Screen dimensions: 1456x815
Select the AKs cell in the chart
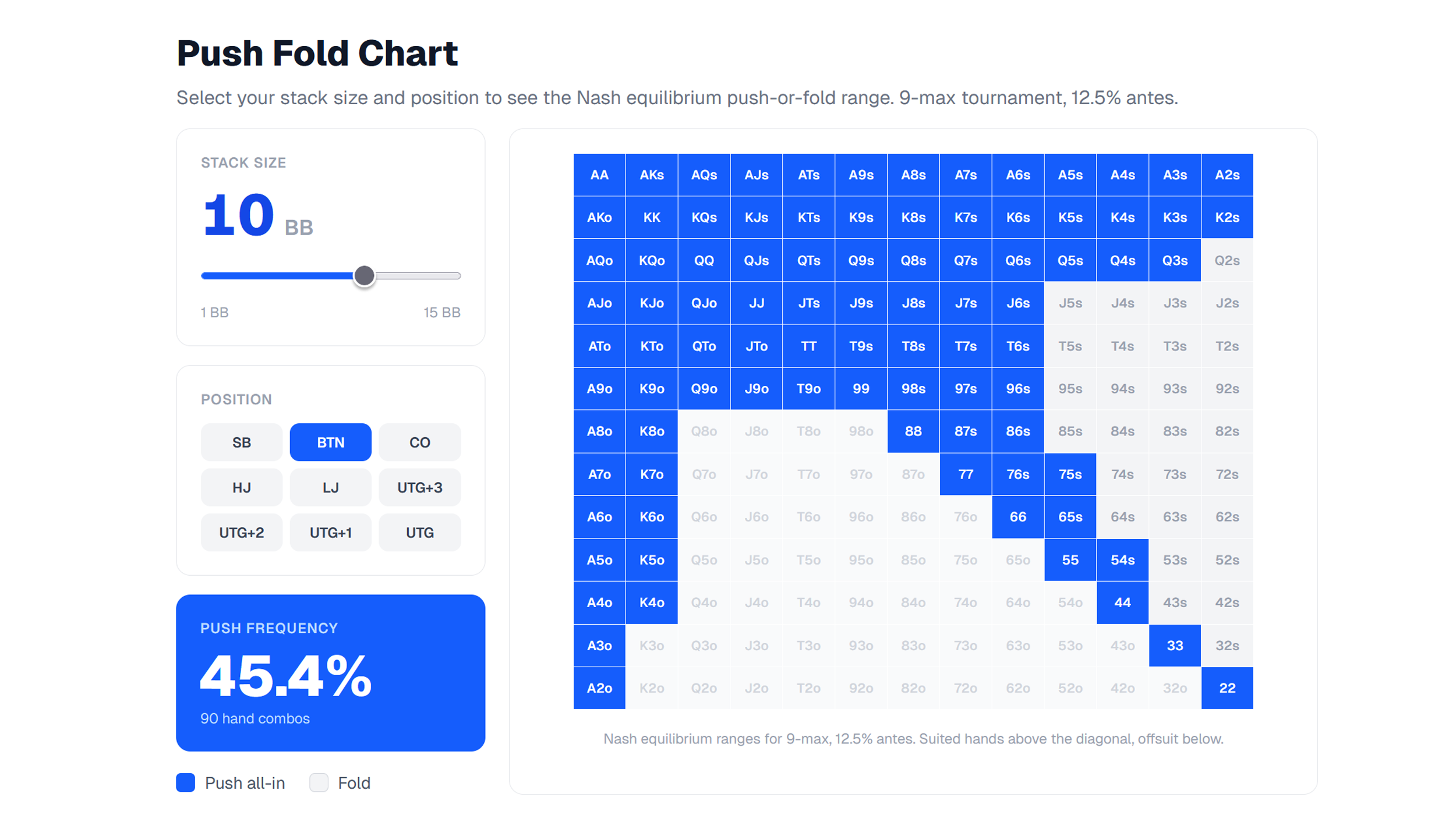pos(652,175)
